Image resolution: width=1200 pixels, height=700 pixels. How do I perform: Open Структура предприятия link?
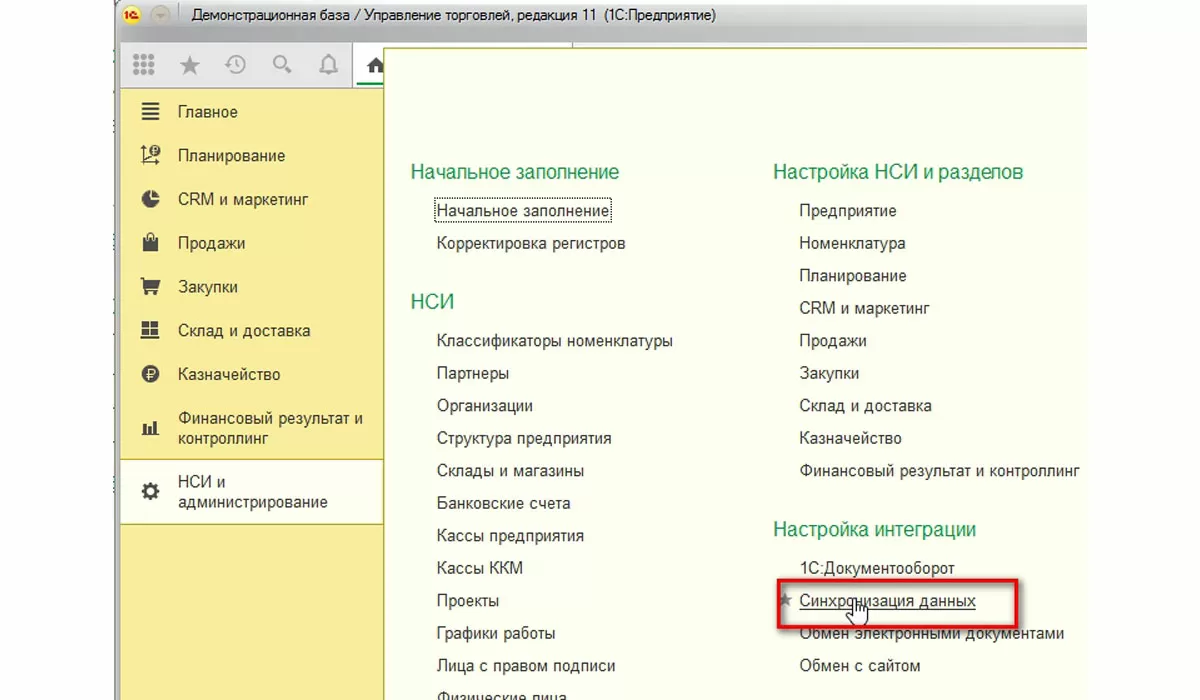pyautogui.click(x=524, y=438)
